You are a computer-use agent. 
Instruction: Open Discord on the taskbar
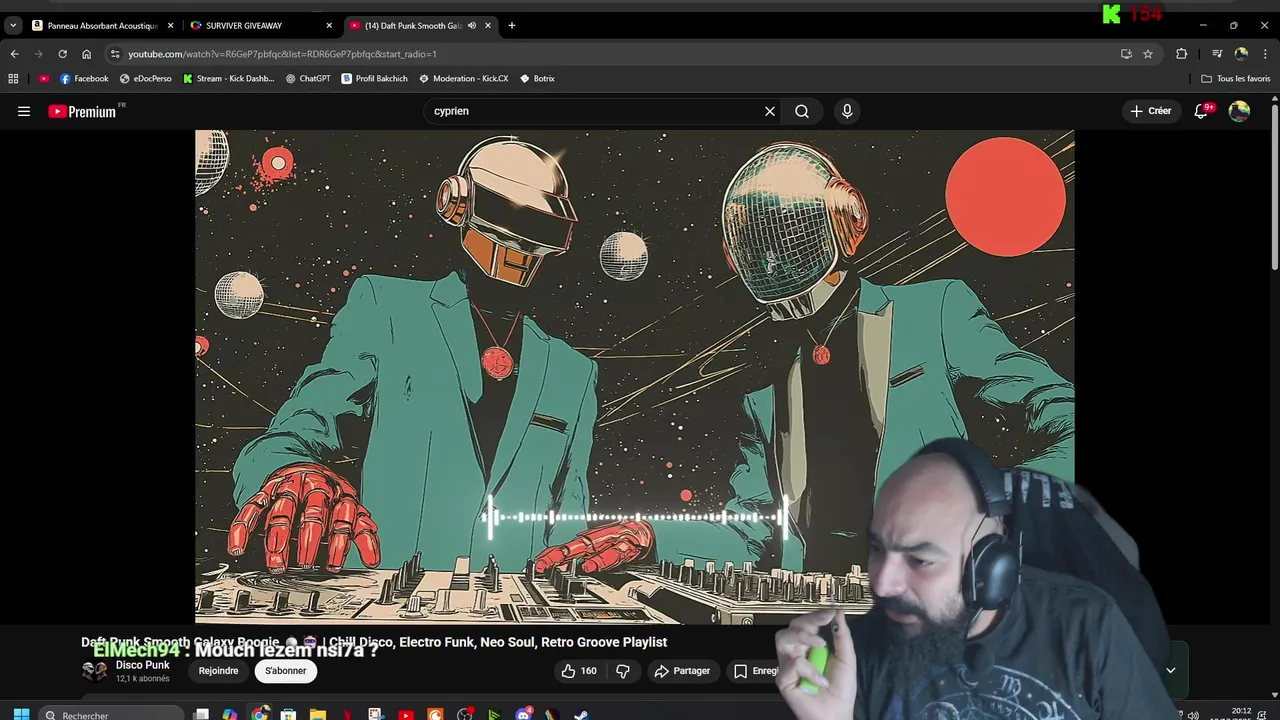pos(523,714)
